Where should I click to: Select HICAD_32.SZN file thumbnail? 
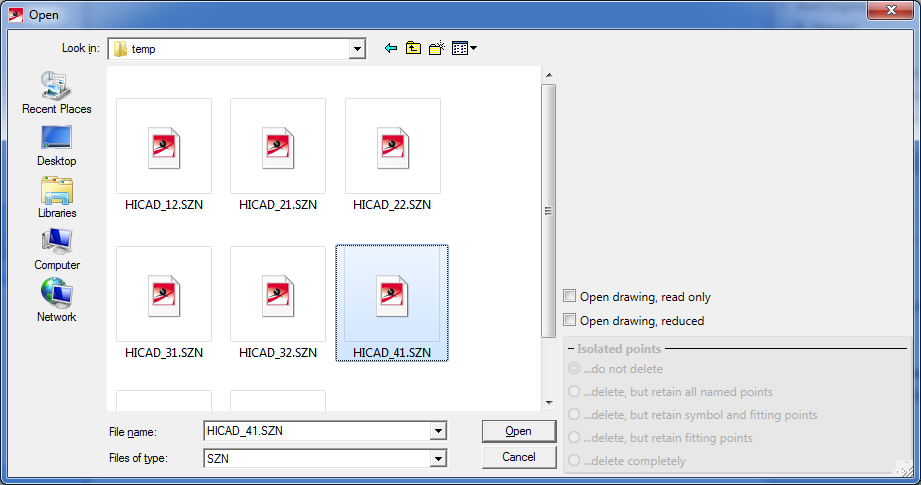coord(278,294)
